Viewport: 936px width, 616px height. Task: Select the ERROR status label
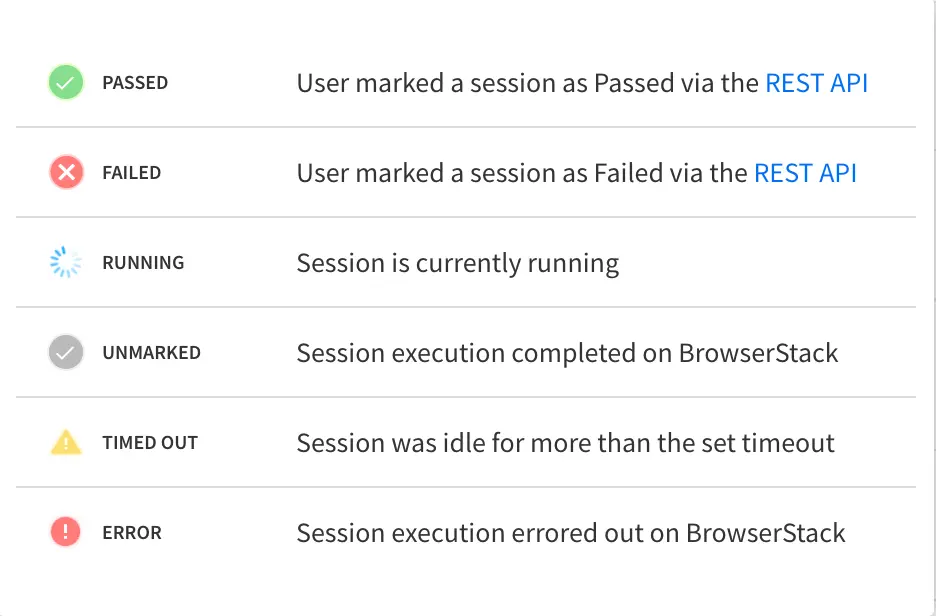click(131, 533)
